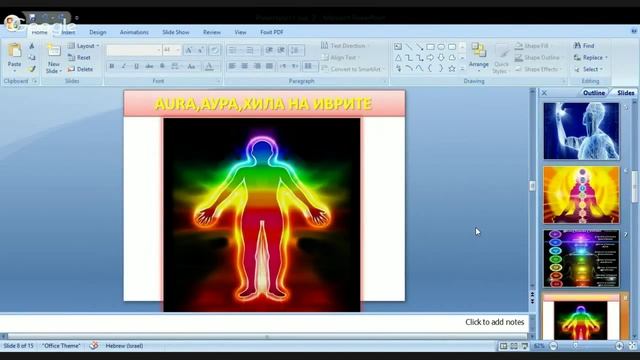Open the Columns dropdown

tap(310, 66)
